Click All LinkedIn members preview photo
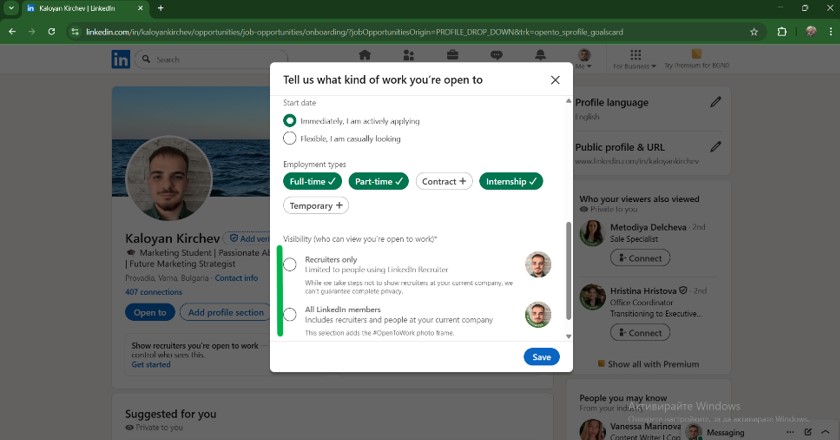The width and height of the screenshot is (840, 440). (538, 315)
